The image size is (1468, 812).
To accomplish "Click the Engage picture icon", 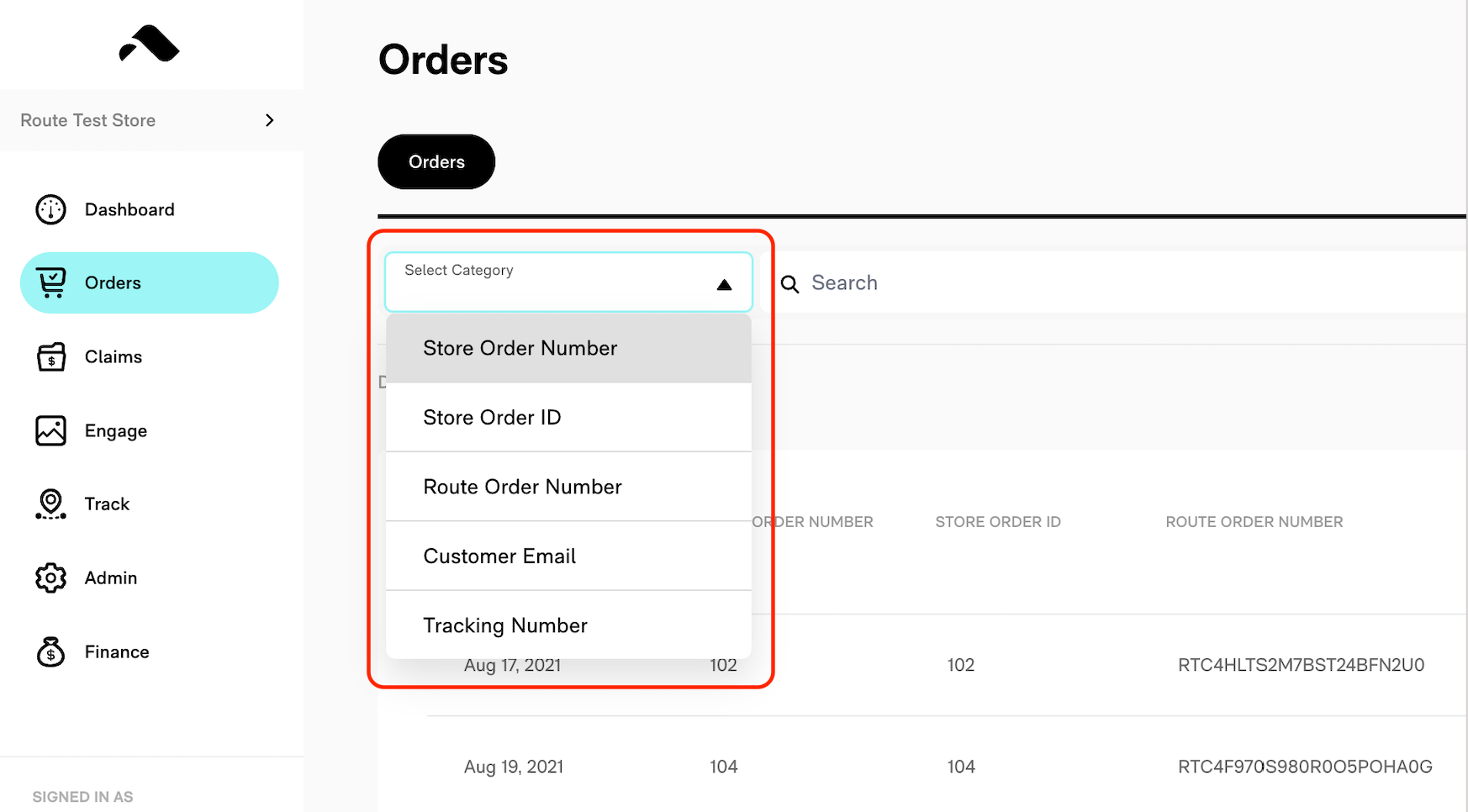I will (x=50, y=430).
